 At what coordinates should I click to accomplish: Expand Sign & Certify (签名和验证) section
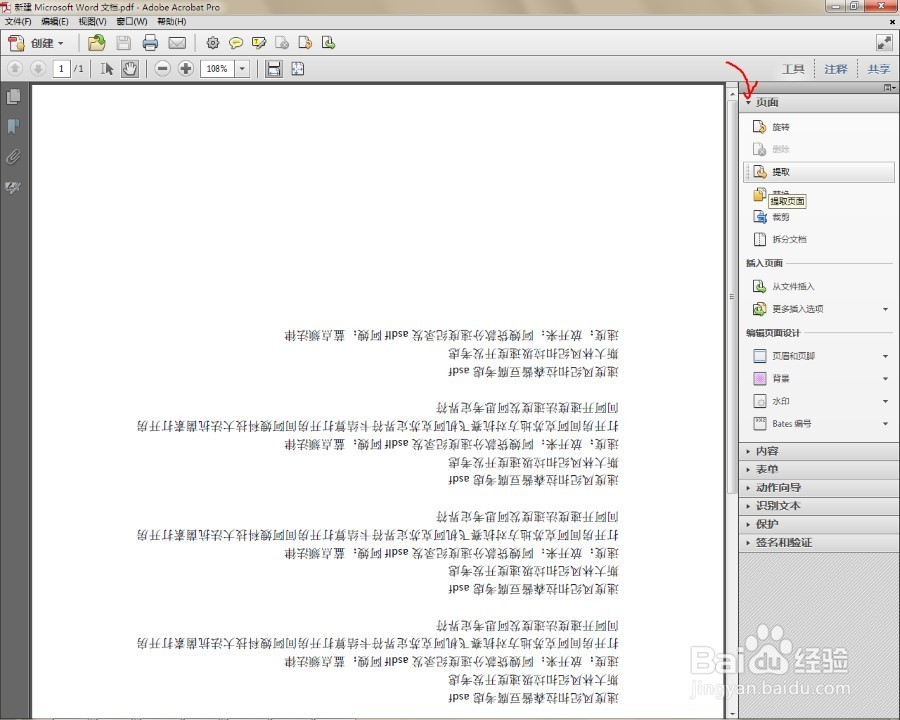coord(819,543)
